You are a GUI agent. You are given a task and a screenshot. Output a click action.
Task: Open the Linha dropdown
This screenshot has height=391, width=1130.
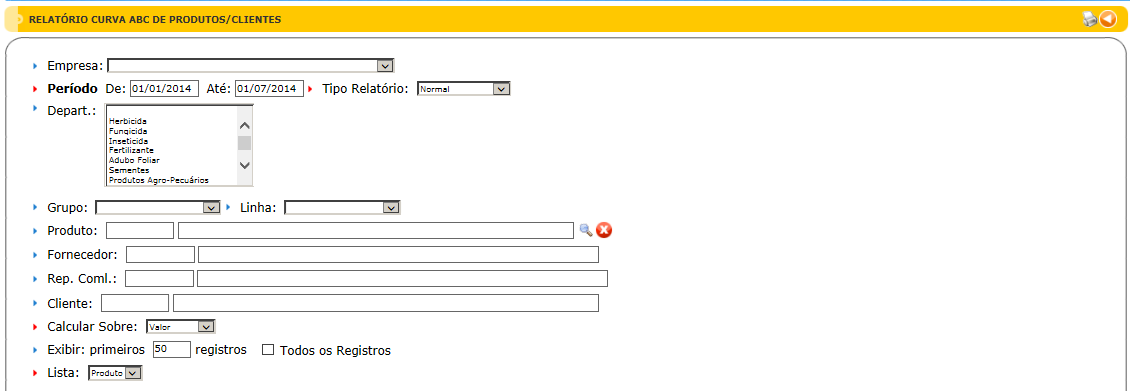click(342, 207)
